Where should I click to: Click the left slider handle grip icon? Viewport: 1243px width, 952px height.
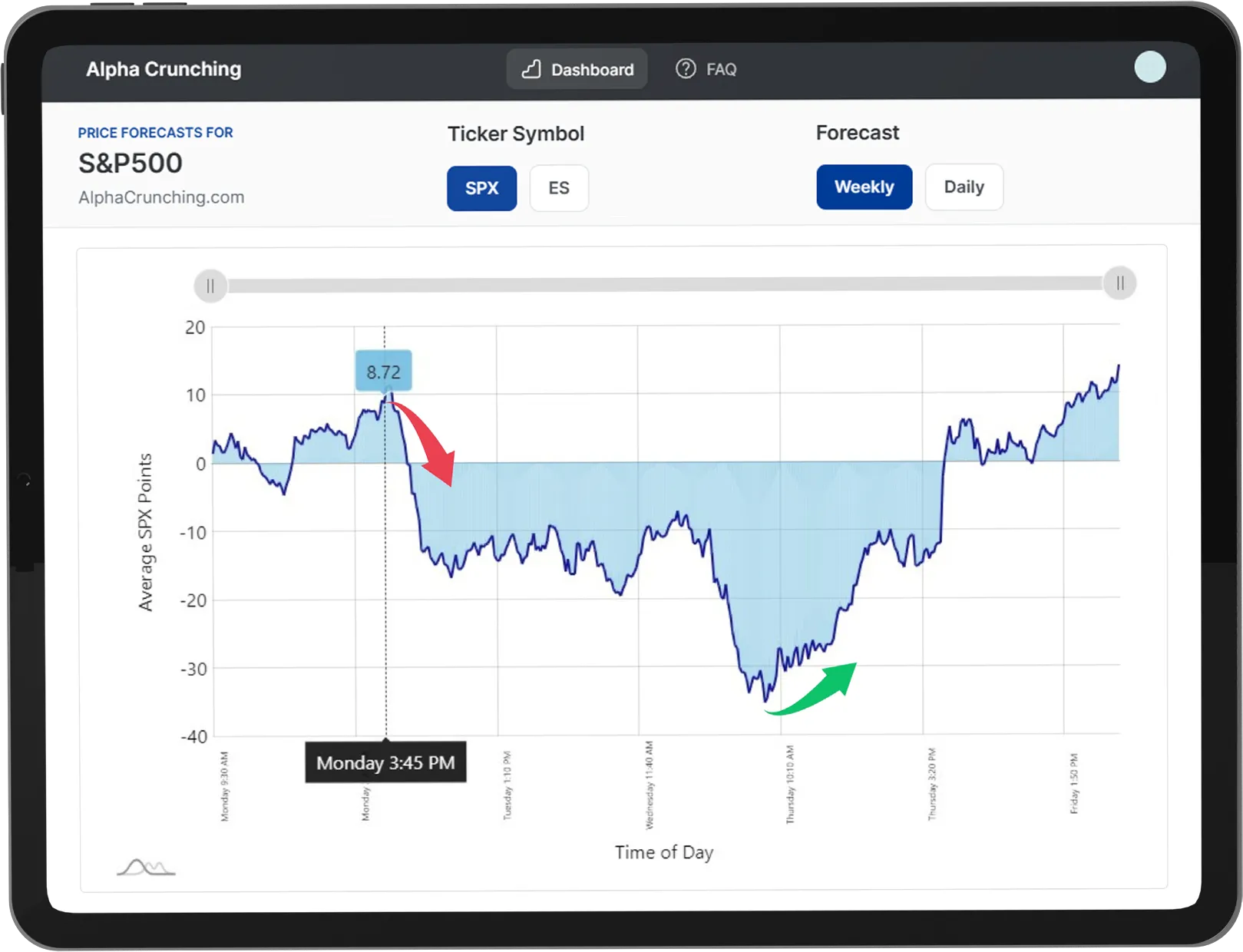click(x=211, y=285)
